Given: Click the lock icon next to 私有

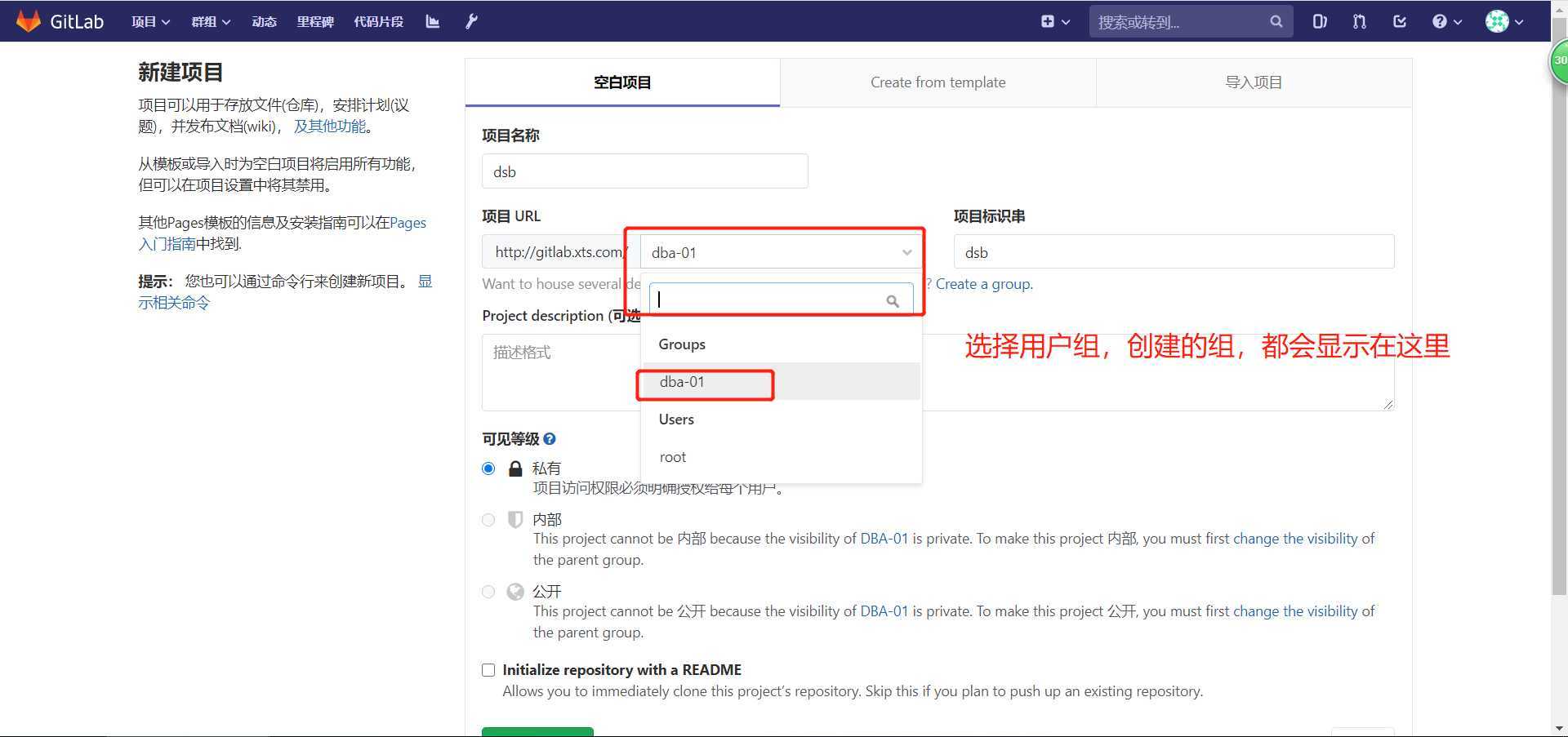Looking at the screenshot, I should tap(515, 468).
